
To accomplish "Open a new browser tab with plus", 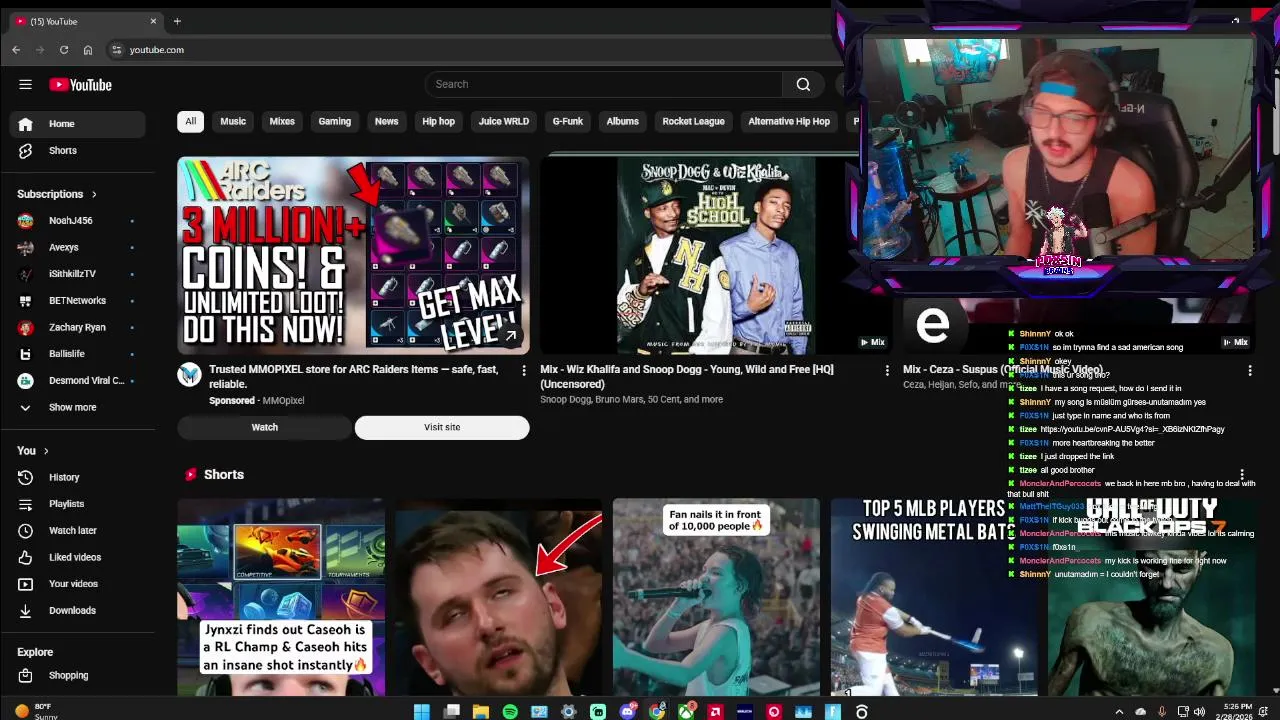I will pyautogui.click(x=177, y=21).
